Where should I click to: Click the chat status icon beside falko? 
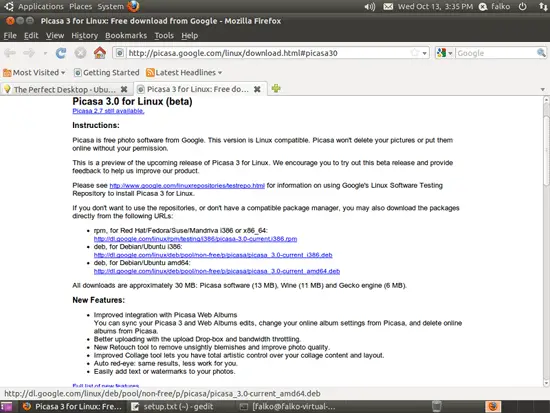pyautogui.click(x=483, y=7)
